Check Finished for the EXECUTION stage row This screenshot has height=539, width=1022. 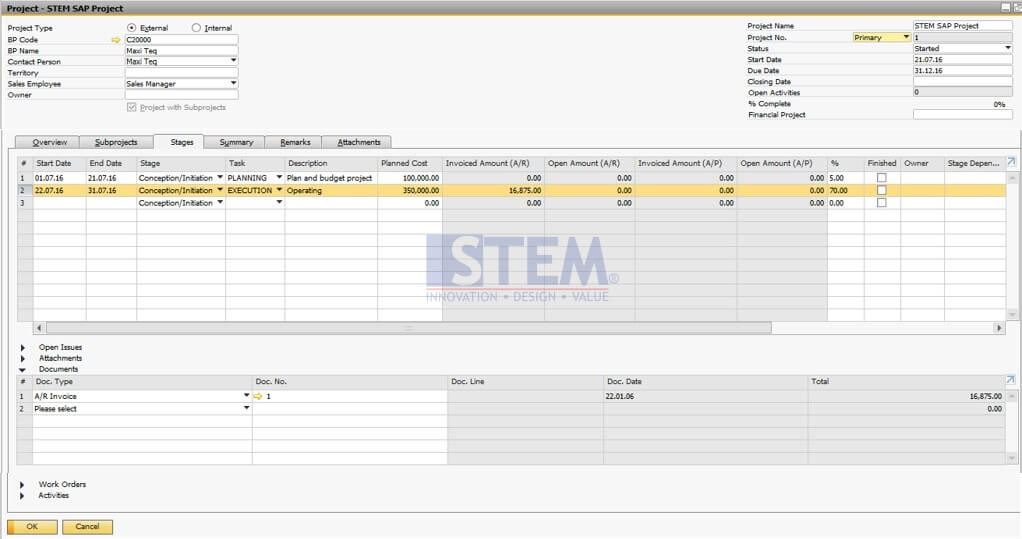click(x=881, y=190)
